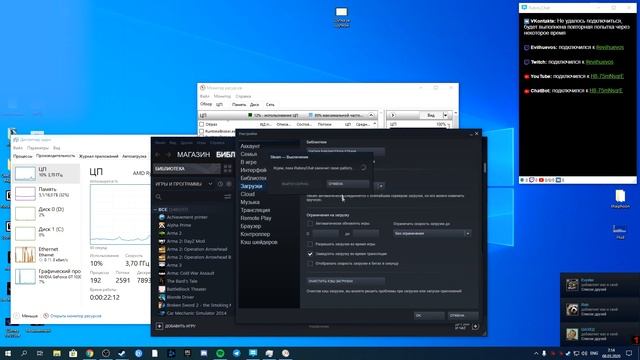Switch to Автозагрузка tab in Task Manager
Viewport: 640px width, 360px height.
(x=134, y=156)
